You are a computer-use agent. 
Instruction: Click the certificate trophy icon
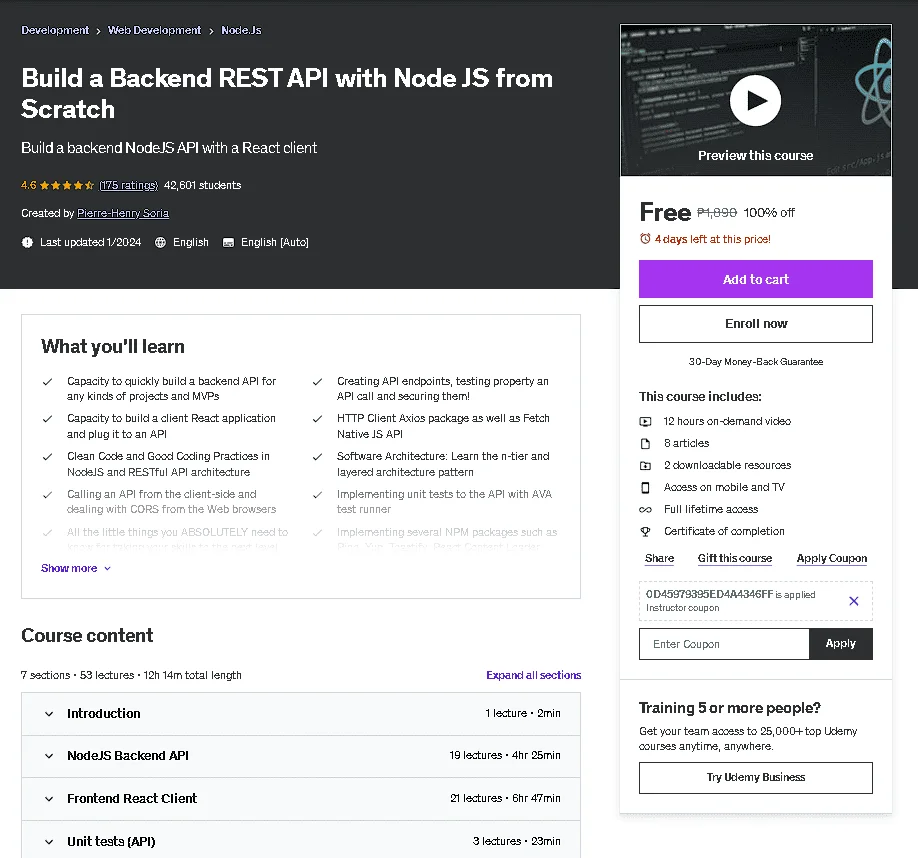pos(645,531)
